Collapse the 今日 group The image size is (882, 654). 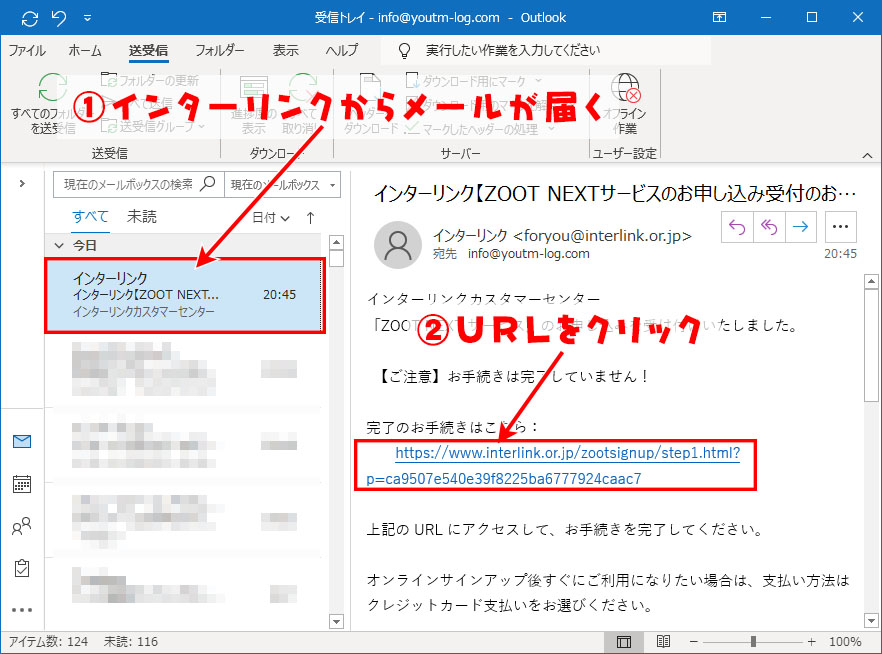[59, 245]
